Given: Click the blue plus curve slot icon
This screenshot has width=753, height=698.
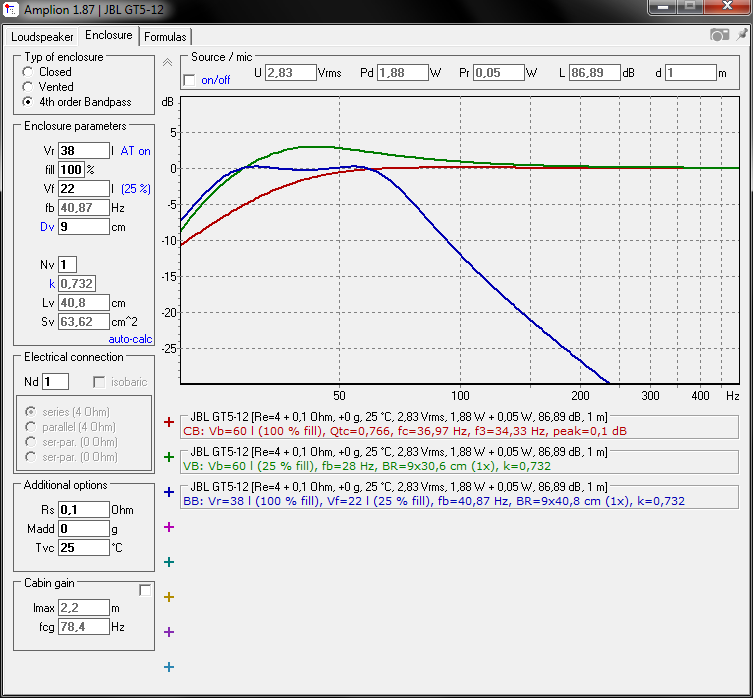Looking at the screenshot, I should click(x=169, y=492).
